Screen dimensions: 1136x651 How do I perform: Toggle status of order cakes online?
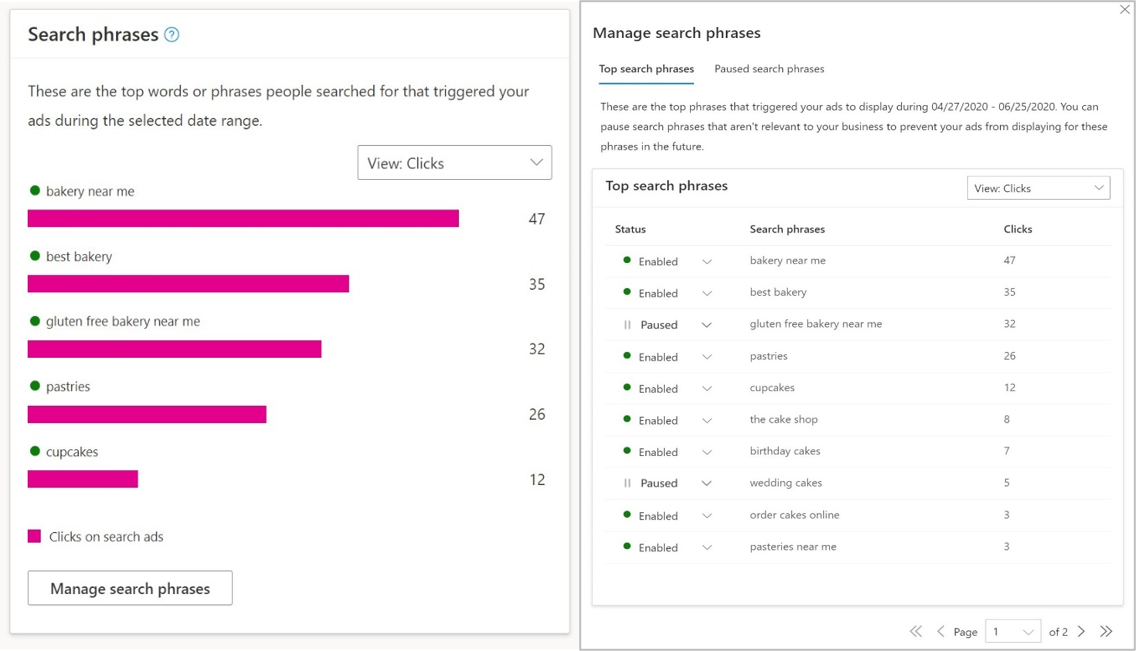coord(707,516)
